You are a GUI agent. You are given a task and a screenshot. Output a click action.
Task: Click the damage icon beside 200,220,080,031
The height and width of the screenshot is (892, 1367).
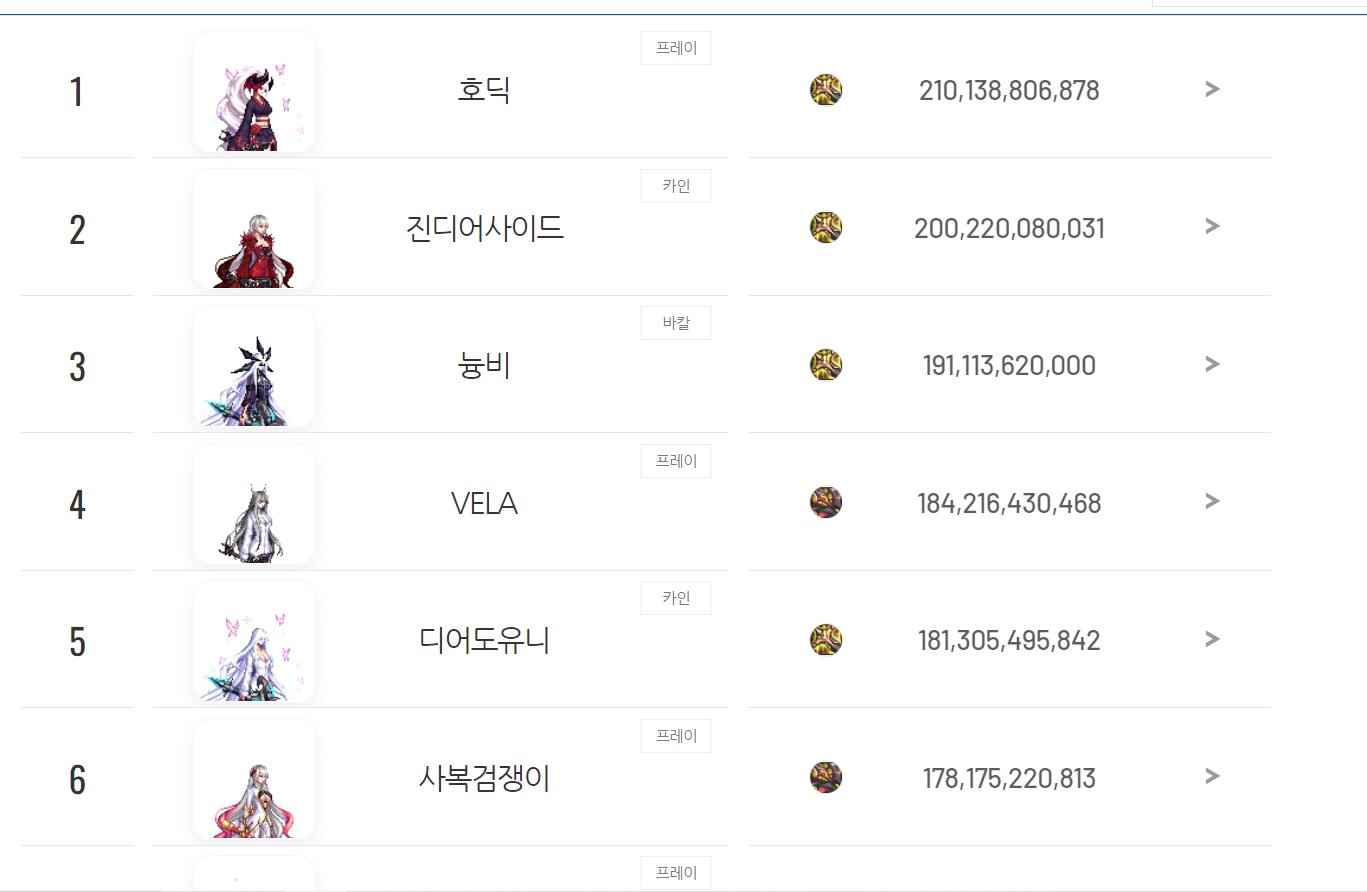826,227
